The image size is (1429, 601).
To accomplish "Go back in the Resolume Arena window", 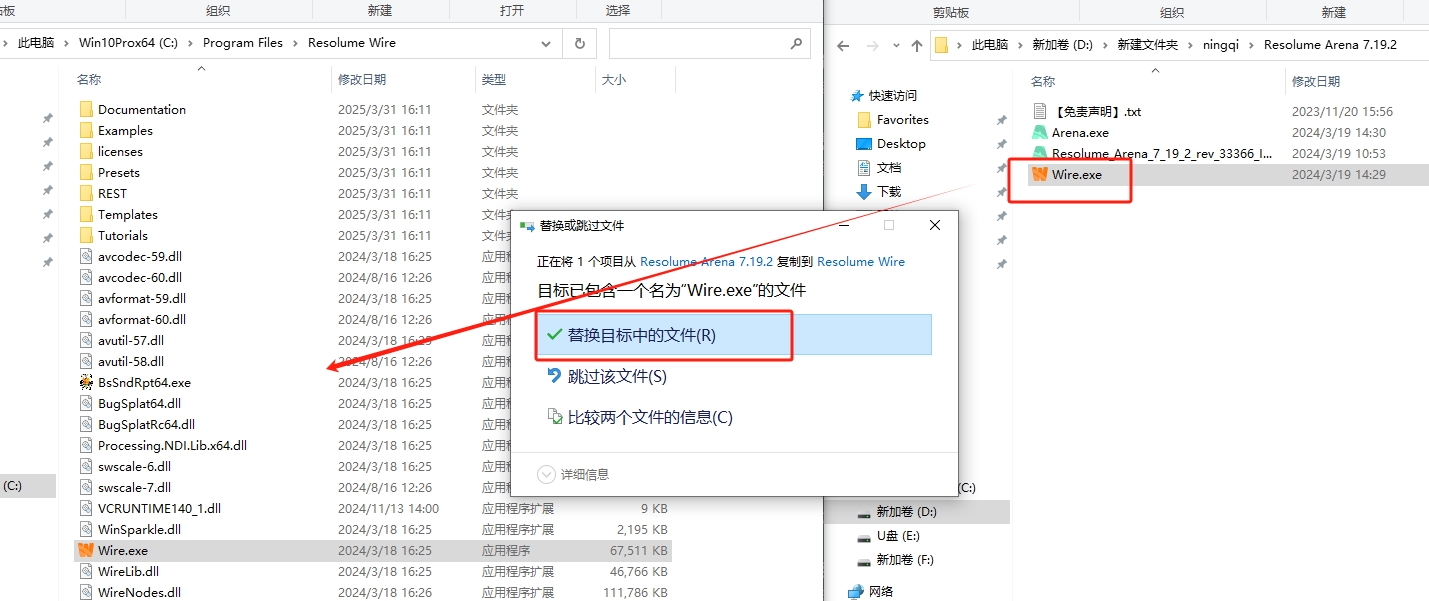I will [x=843, y=45].
